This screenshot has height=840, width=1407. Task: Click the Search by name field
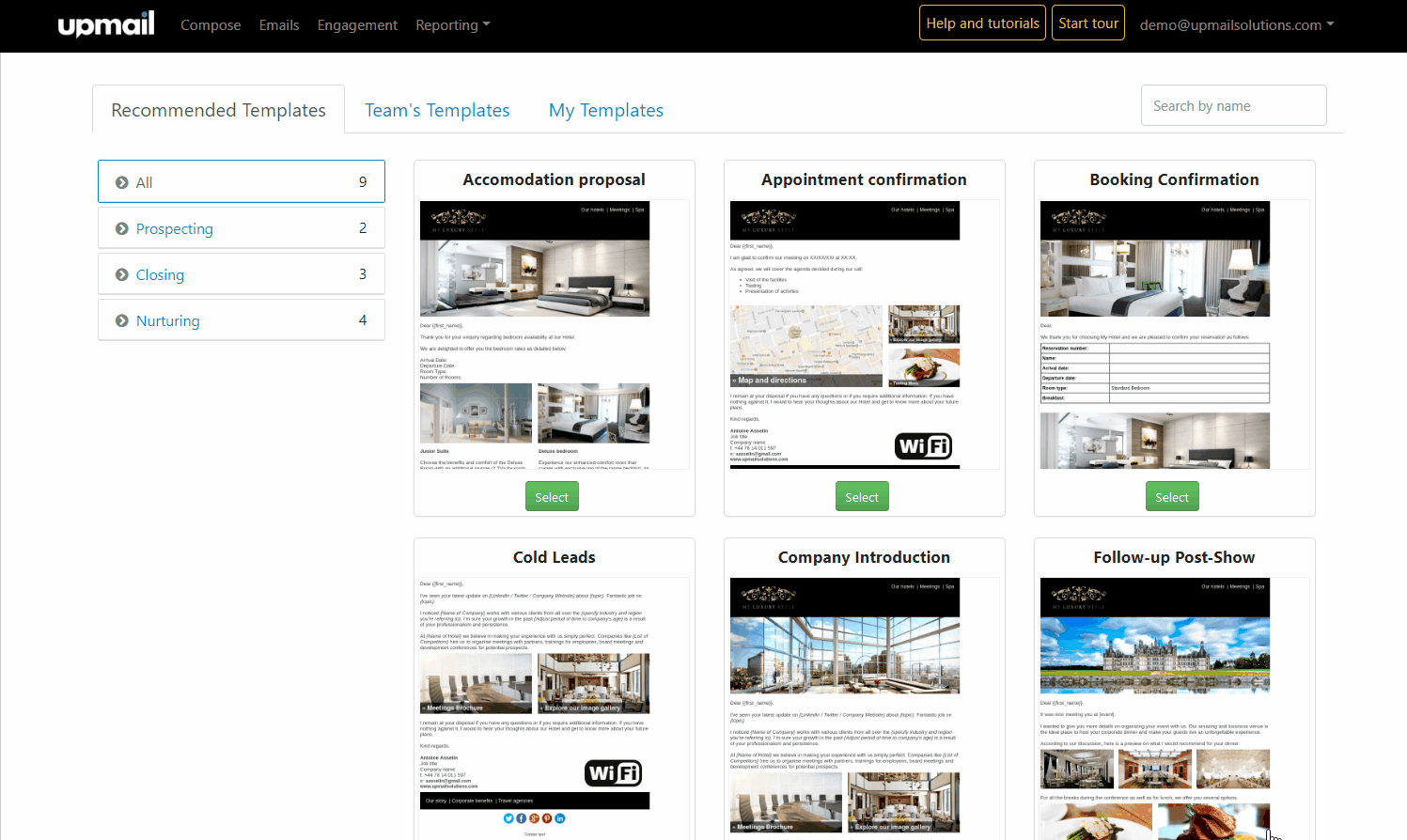click(x=1233, y=105)
